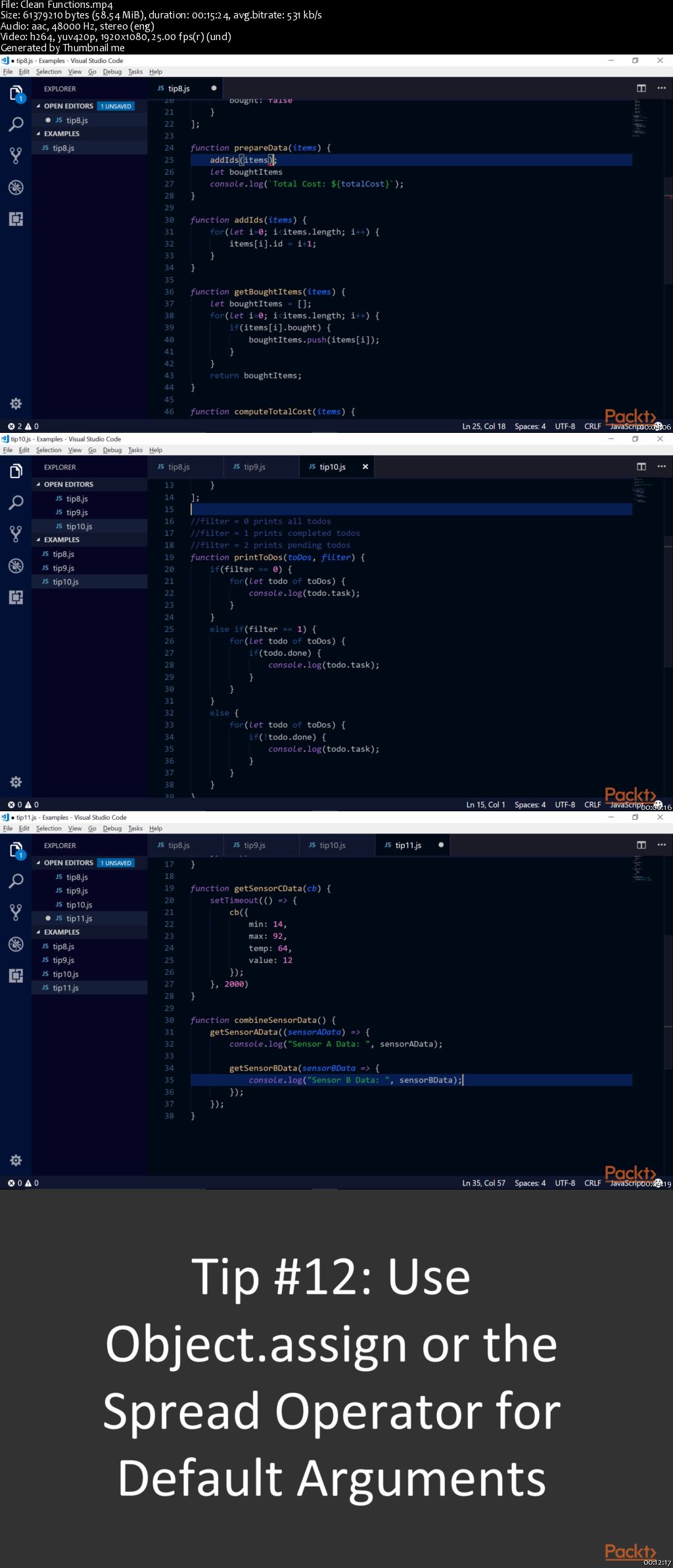673x1568 pixels.
Task: Open Debug view in tip8.js window
Action: pos(16,187)
